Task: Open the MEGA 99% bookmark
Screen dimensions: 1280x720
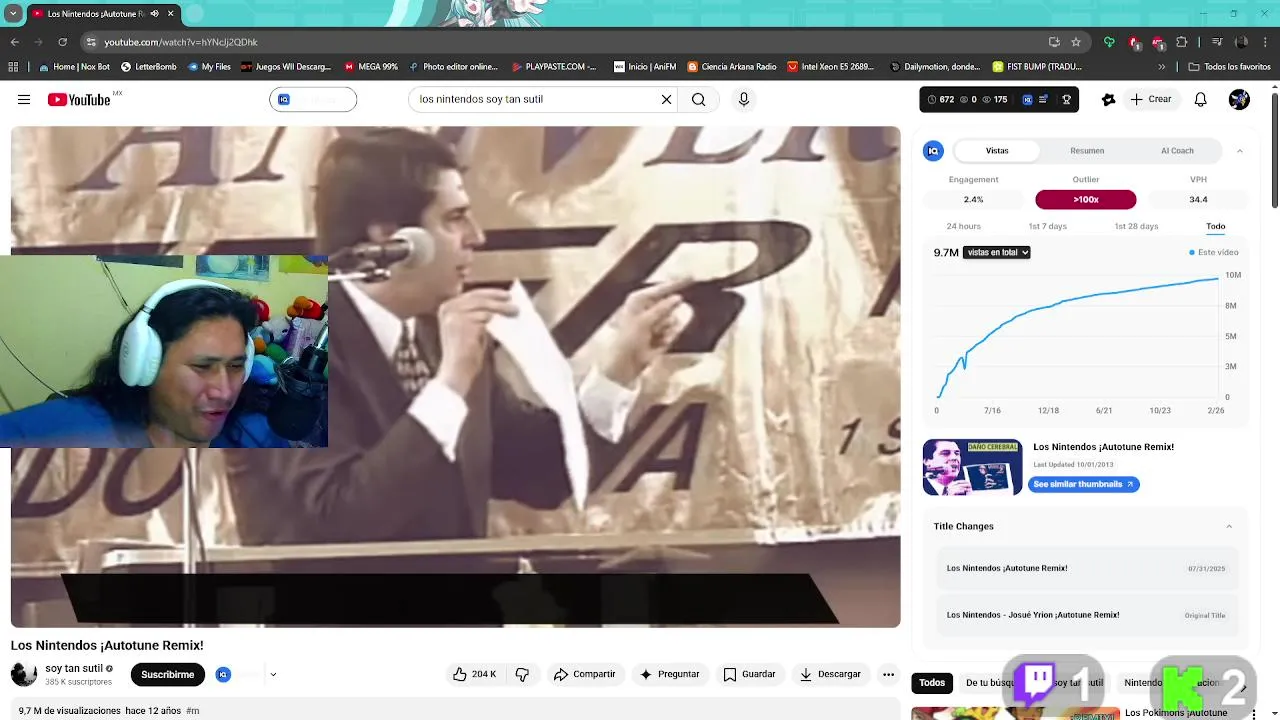Action: 371,67
